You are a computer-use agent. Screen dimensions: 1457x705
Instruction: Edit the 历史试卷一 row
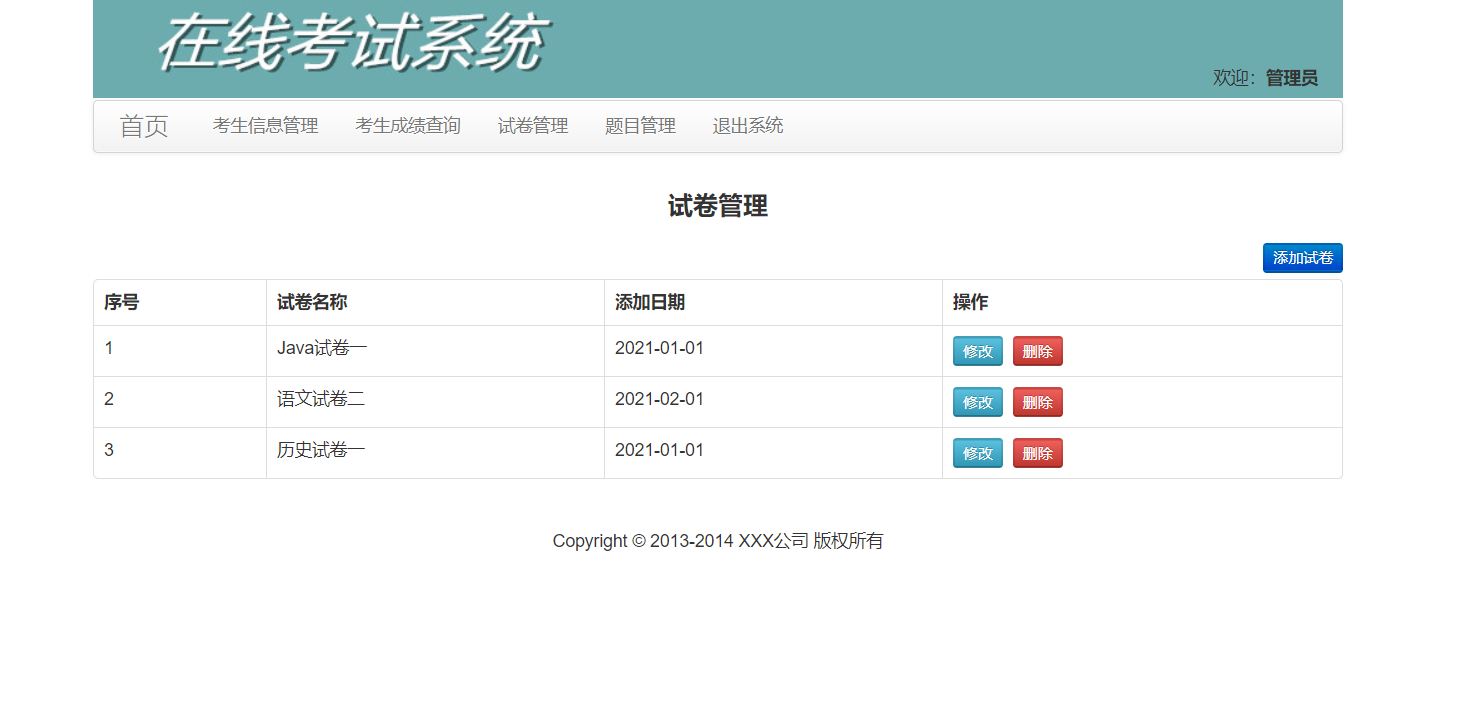pyautogui.click(x=977, y=453)
